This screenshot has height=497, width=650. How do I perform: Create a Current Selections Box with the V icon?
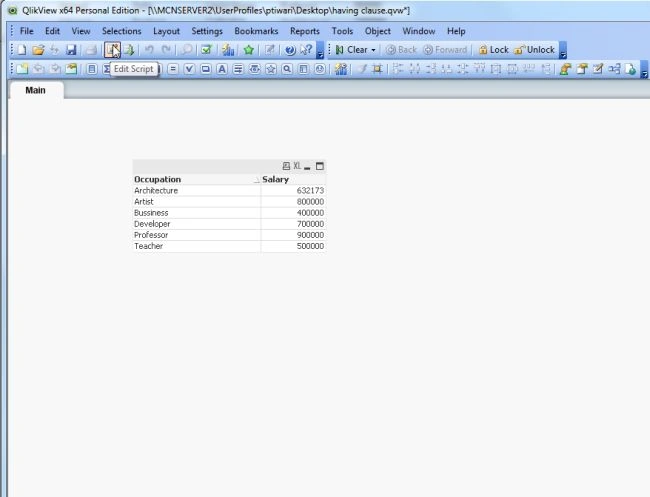click(x=189, y=69)
